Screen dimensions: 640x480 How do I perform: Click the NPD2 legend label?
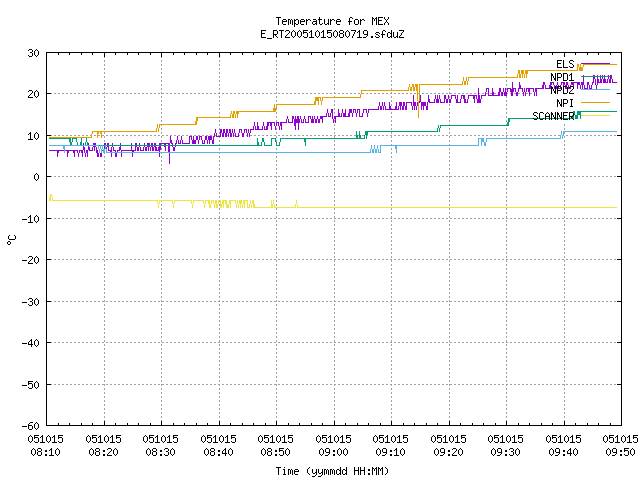[x=562, y=90]
